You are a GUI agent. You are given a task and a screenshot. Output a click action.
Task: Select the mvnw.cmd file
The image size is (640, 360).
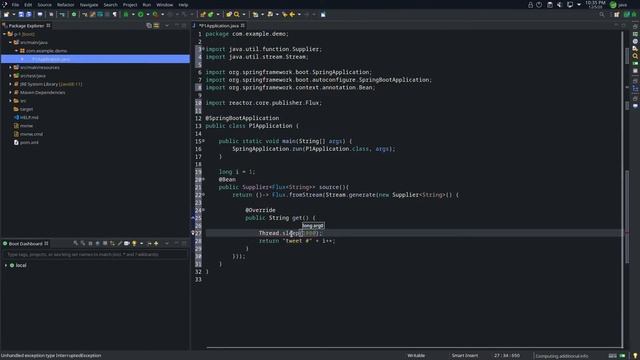pyautogui.click(x=31, y=134)
